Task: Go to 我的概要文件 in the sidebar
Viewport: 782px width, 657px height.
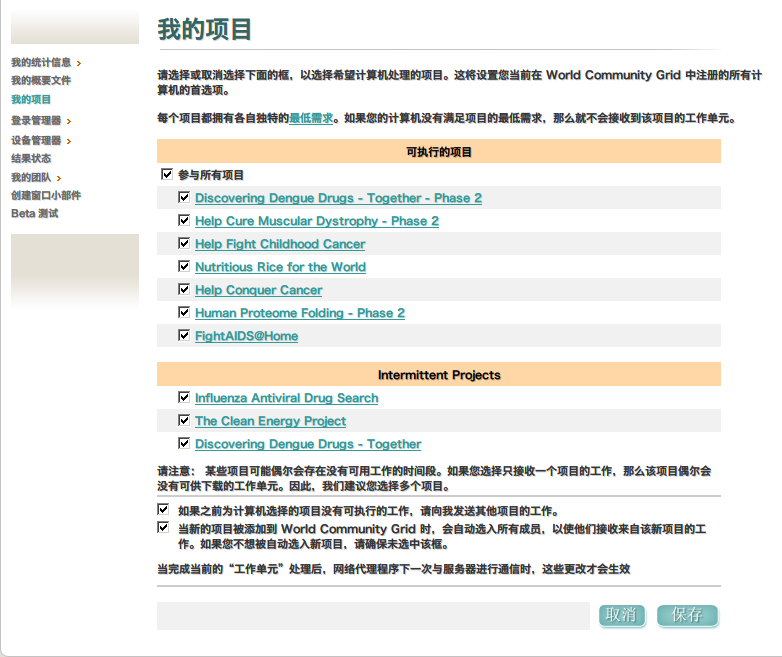Action: pos(41,80)
